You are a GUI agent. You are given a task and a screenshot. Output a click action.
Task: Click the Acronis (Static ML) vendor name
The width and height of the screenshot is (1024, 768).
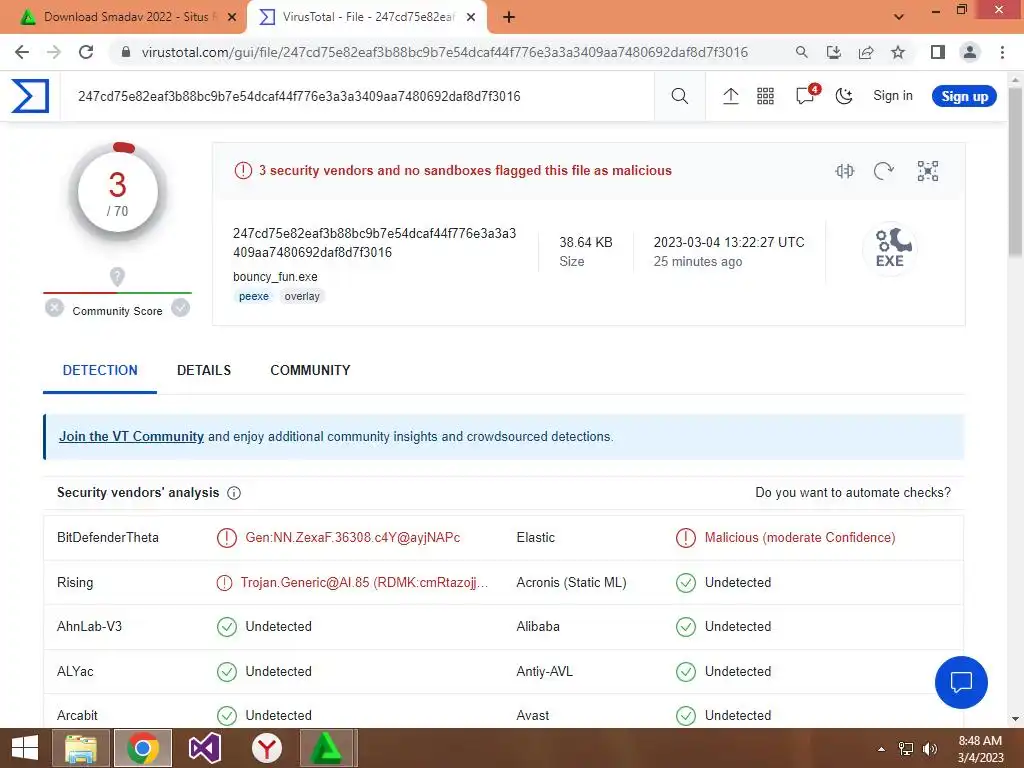[x=571, y=583]
